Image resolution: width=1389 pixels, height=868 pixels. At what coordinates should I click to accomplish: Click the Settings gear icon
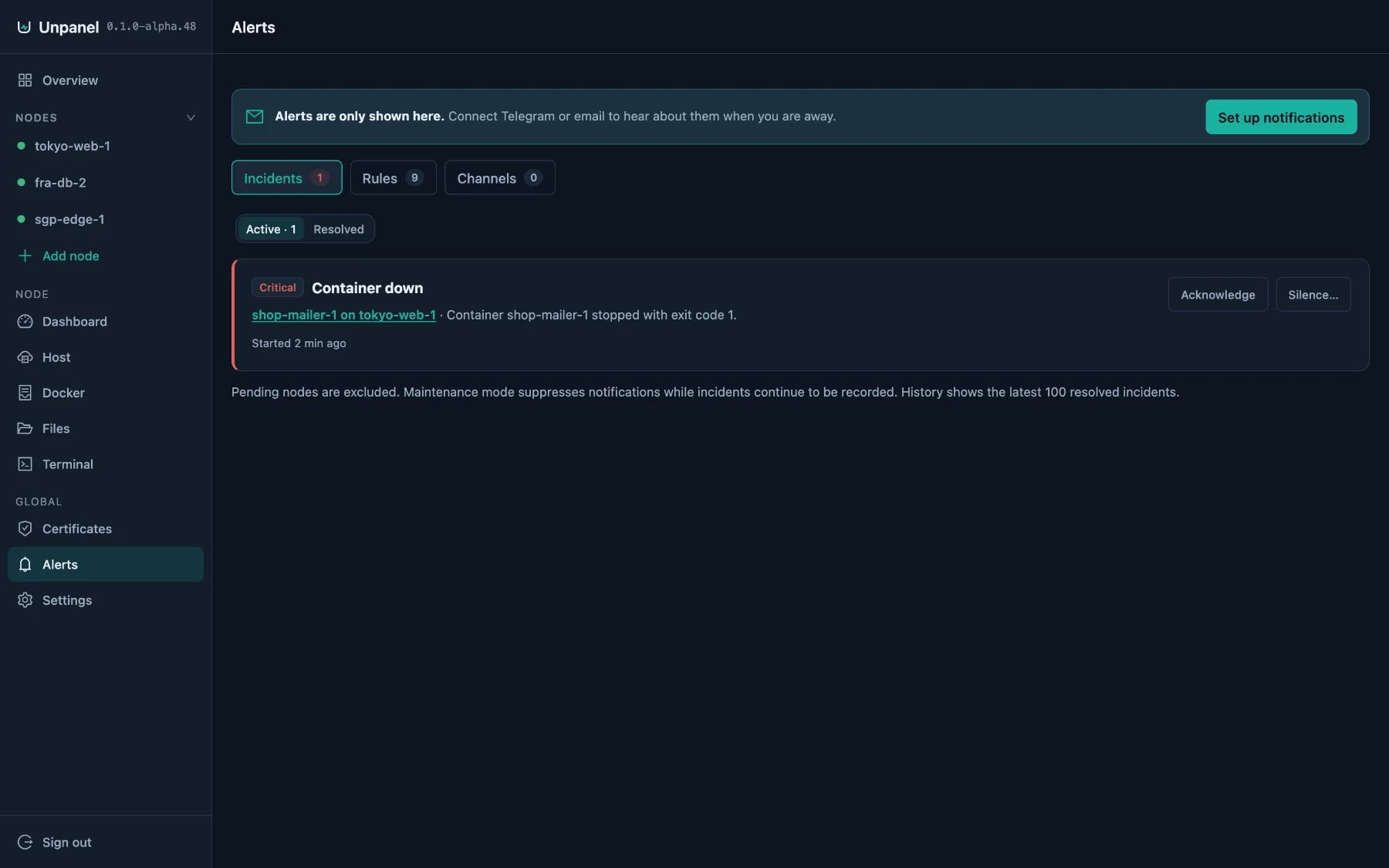[x=25, y=600]
